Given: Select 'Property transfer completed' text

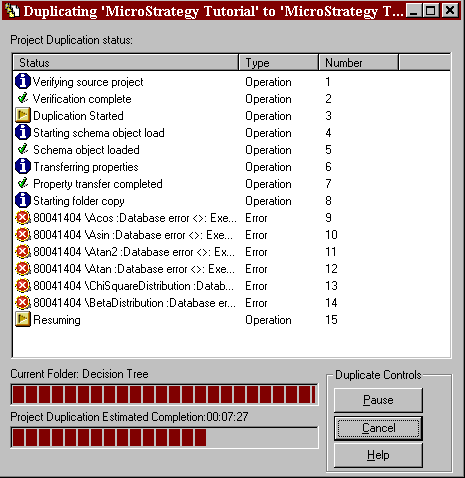Looking at the screenshot, I should pos(98,184).
